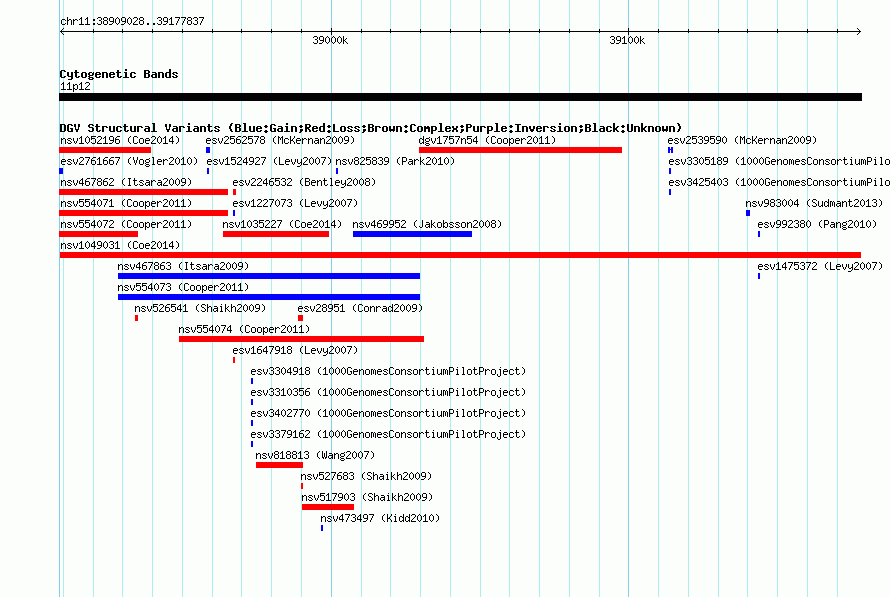The height and width of the screenshot is (597, 890).
Task: Select the red loss bar for dgv1757n54
Action: (x=520, y=150)
